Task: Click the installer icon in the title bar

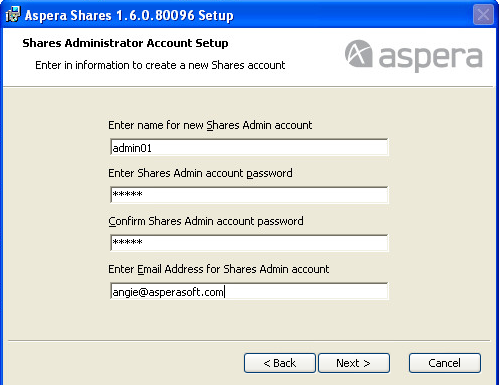Action: [13, 14]
